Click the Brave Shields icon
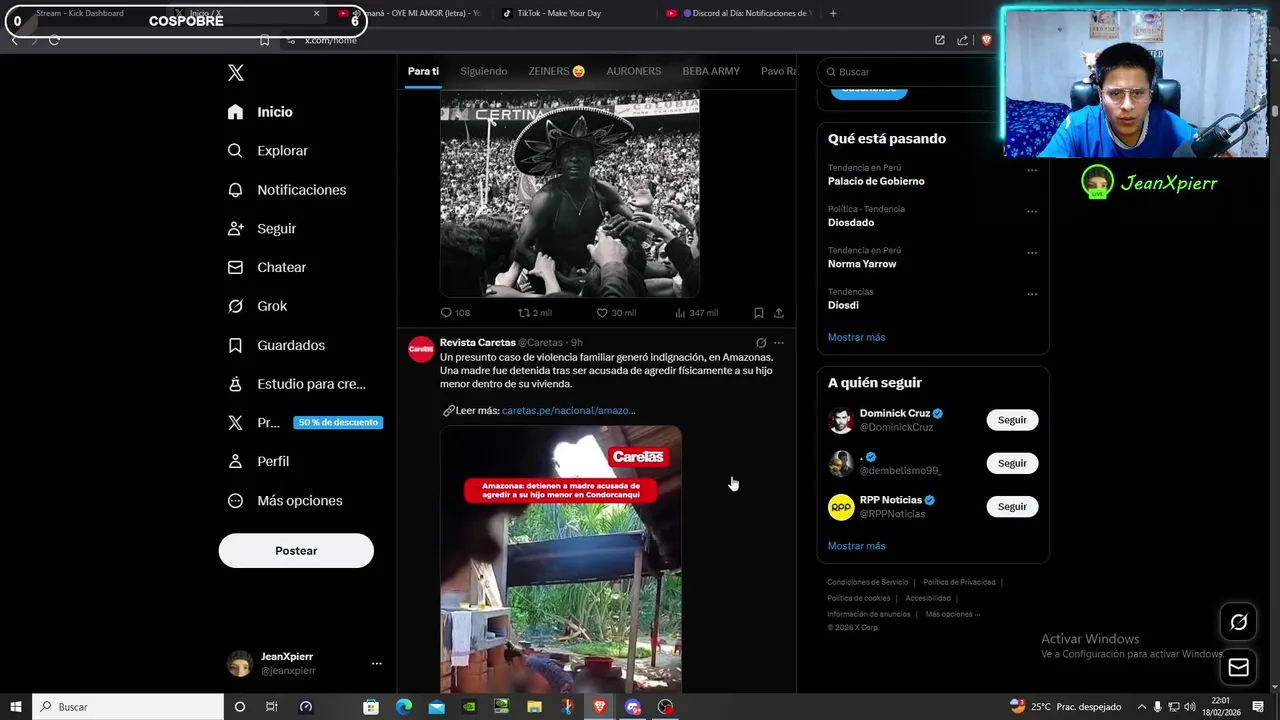1280x720 pixels. click(x=986, y=40)
